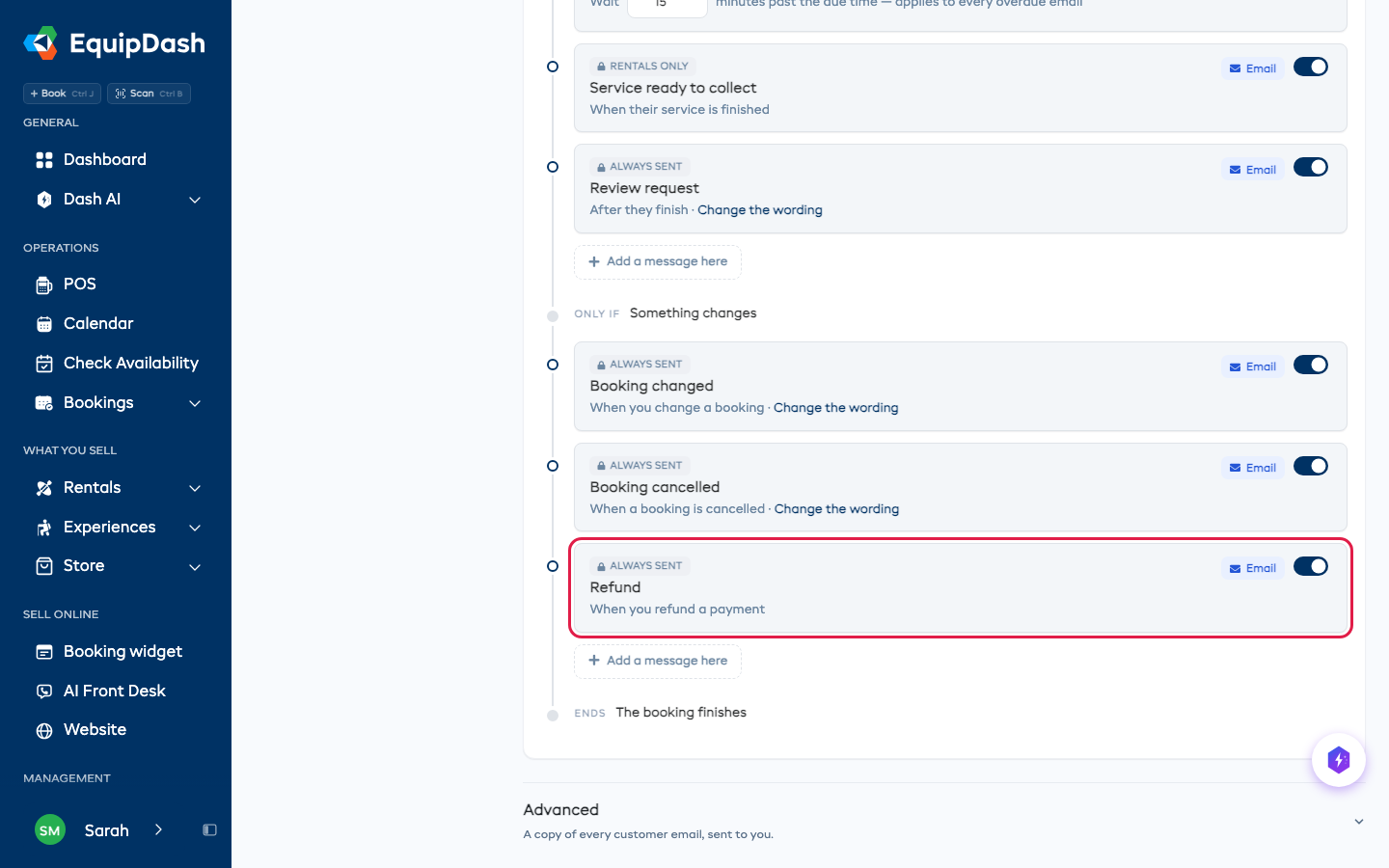The width and height of the screenshot is (1389, 868).
Task: Click the Experiences hiker icon
Action: pyautogui.click(x=44, y=528)
